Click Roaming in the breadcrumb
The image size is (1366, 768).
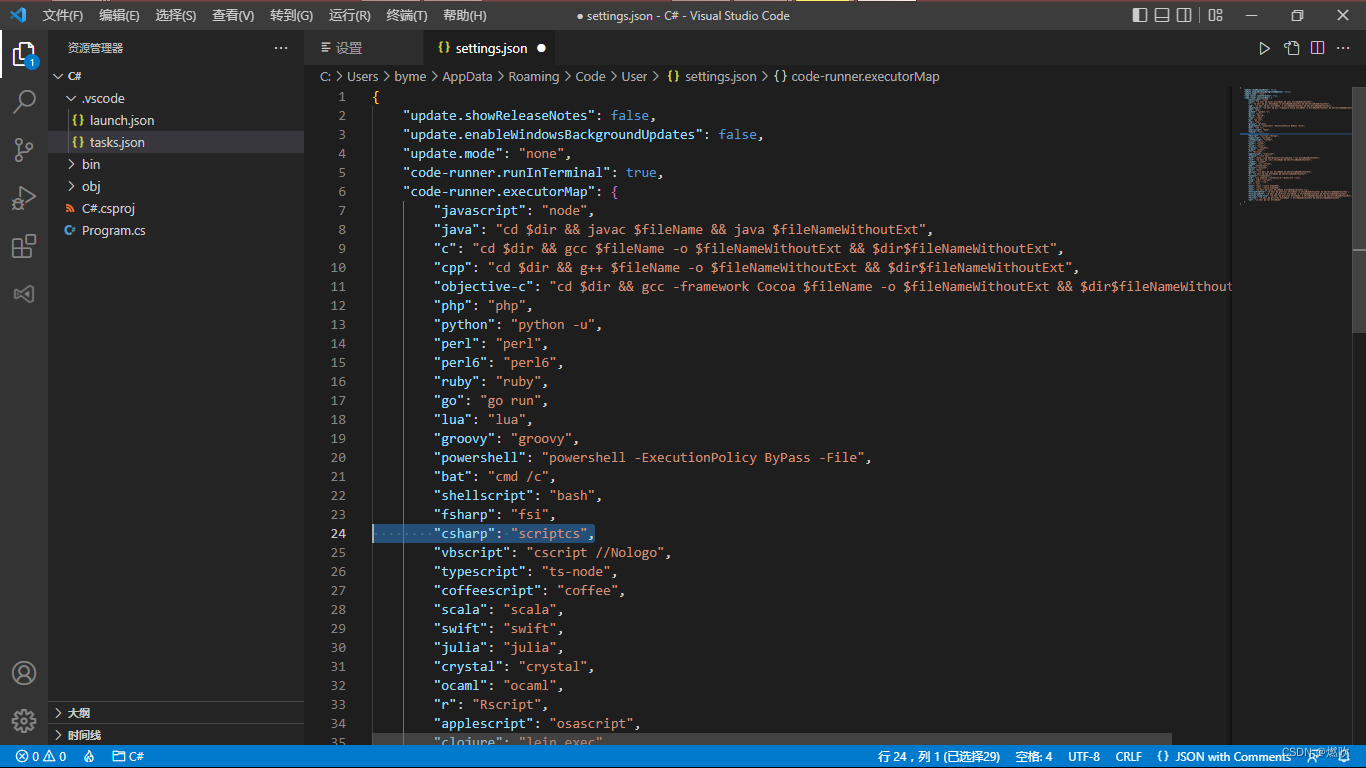pos(533,76)
